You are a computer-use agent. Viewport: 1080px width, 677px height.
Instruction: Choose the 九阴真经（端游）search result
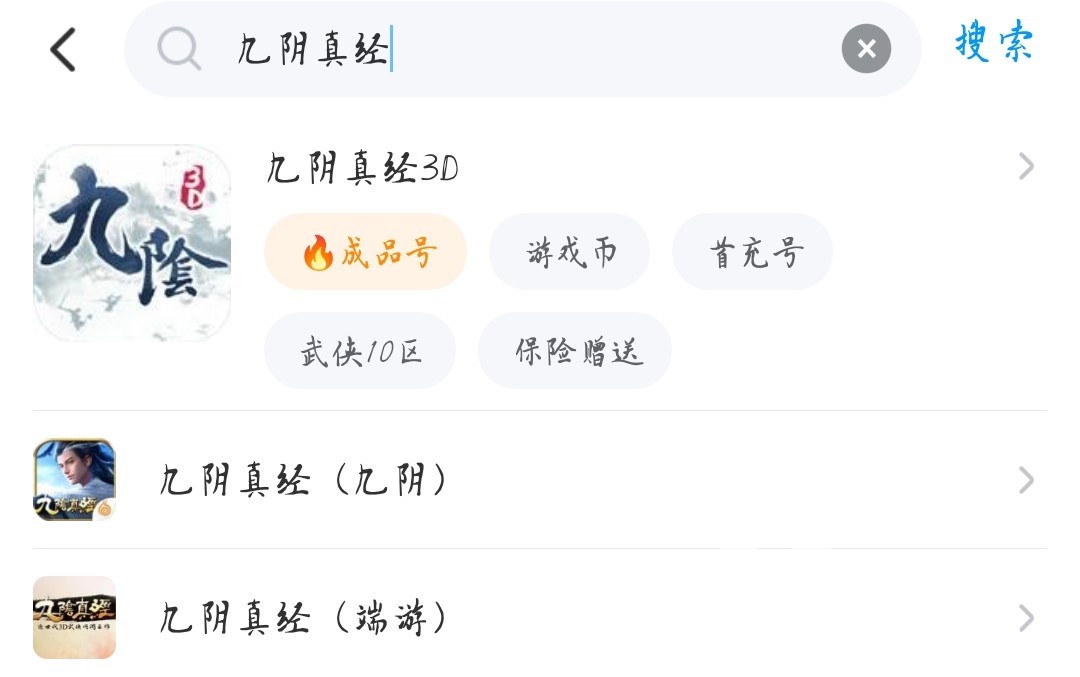pos(304,618)
